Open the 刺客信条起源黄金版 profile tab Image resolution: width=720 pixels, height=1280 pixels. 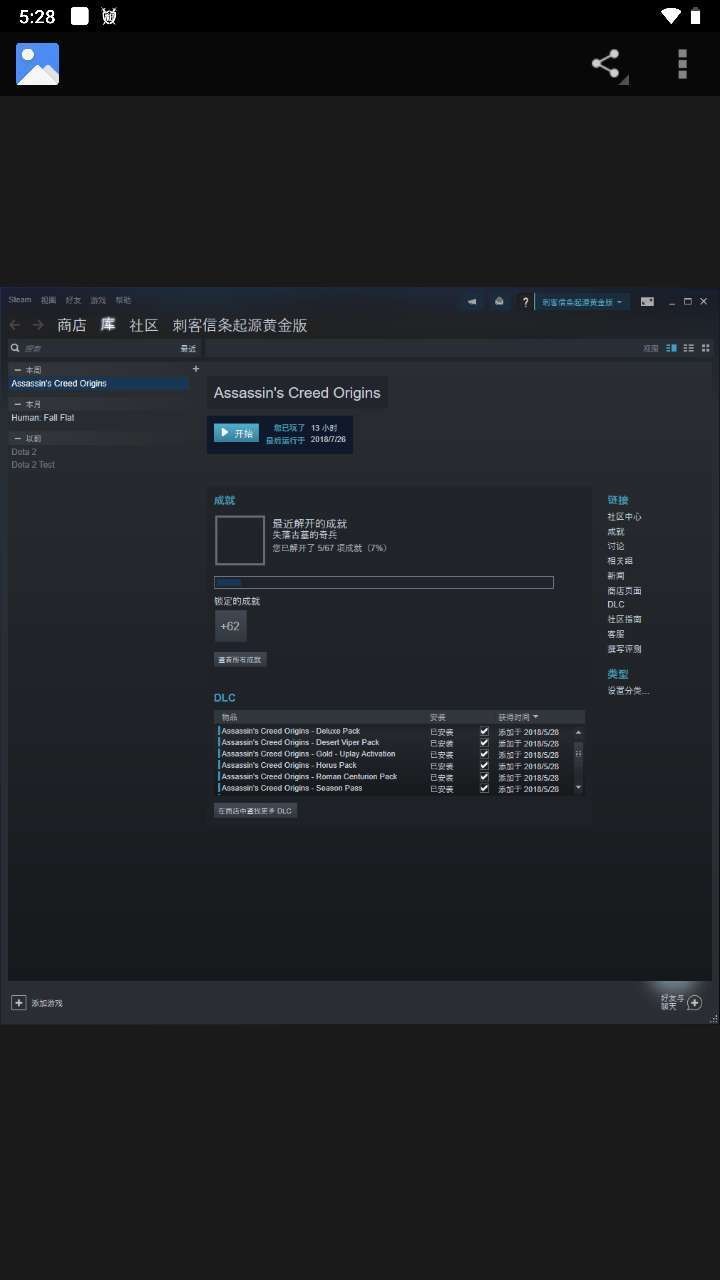(x=240, y=325)
